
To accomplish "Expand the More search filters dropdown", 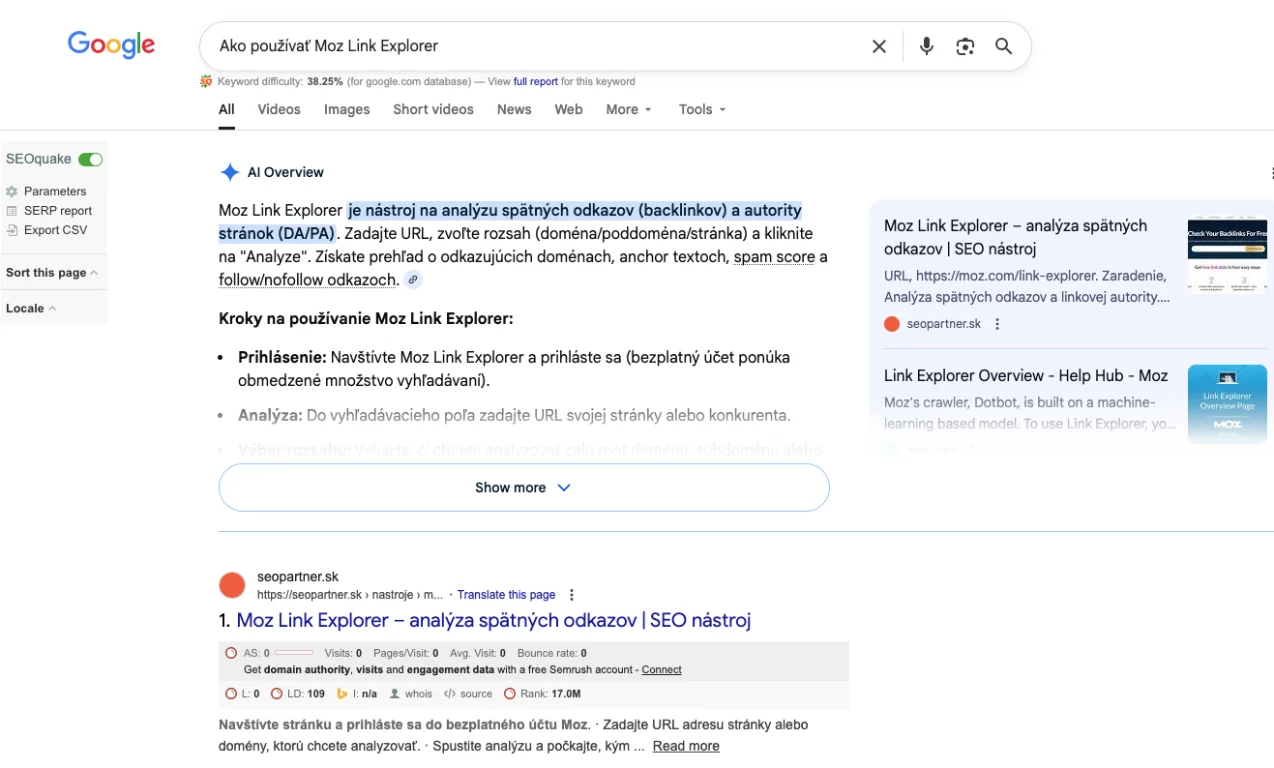I will coord(628,109).
